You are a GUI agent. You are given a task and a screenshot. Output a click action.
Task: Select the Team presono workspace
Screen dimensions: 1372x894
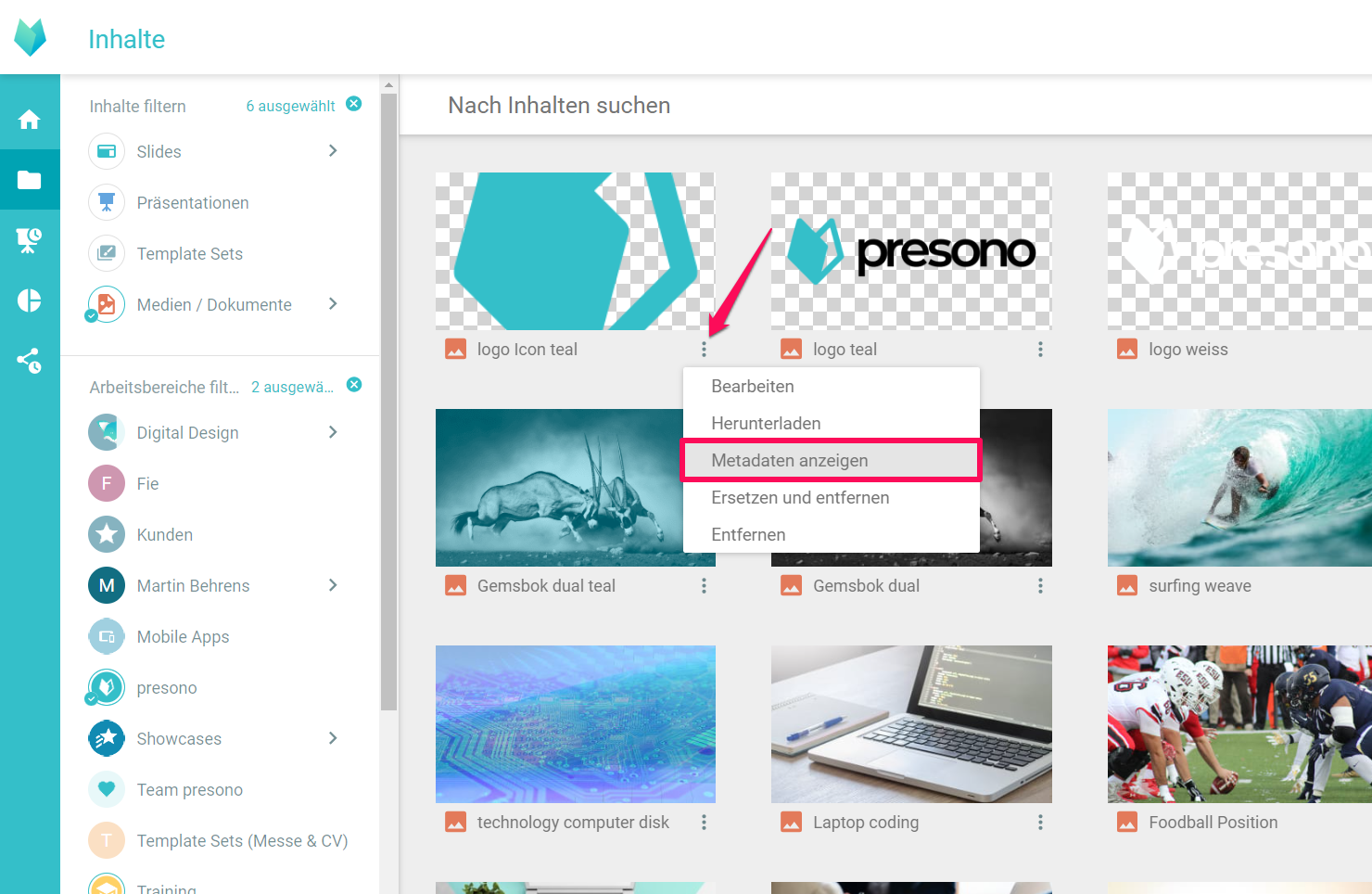[107, 789]
